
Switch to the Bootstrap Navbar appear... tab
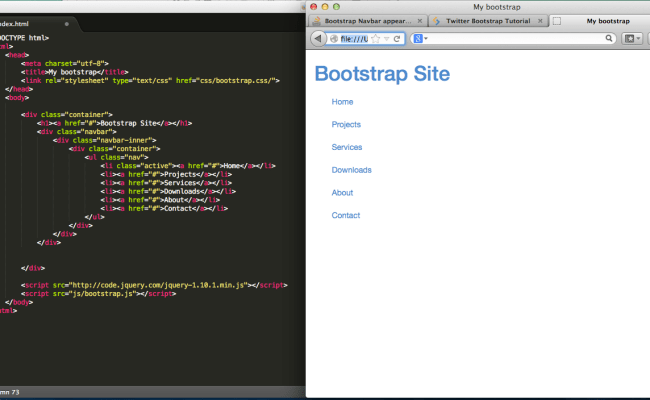367,21
